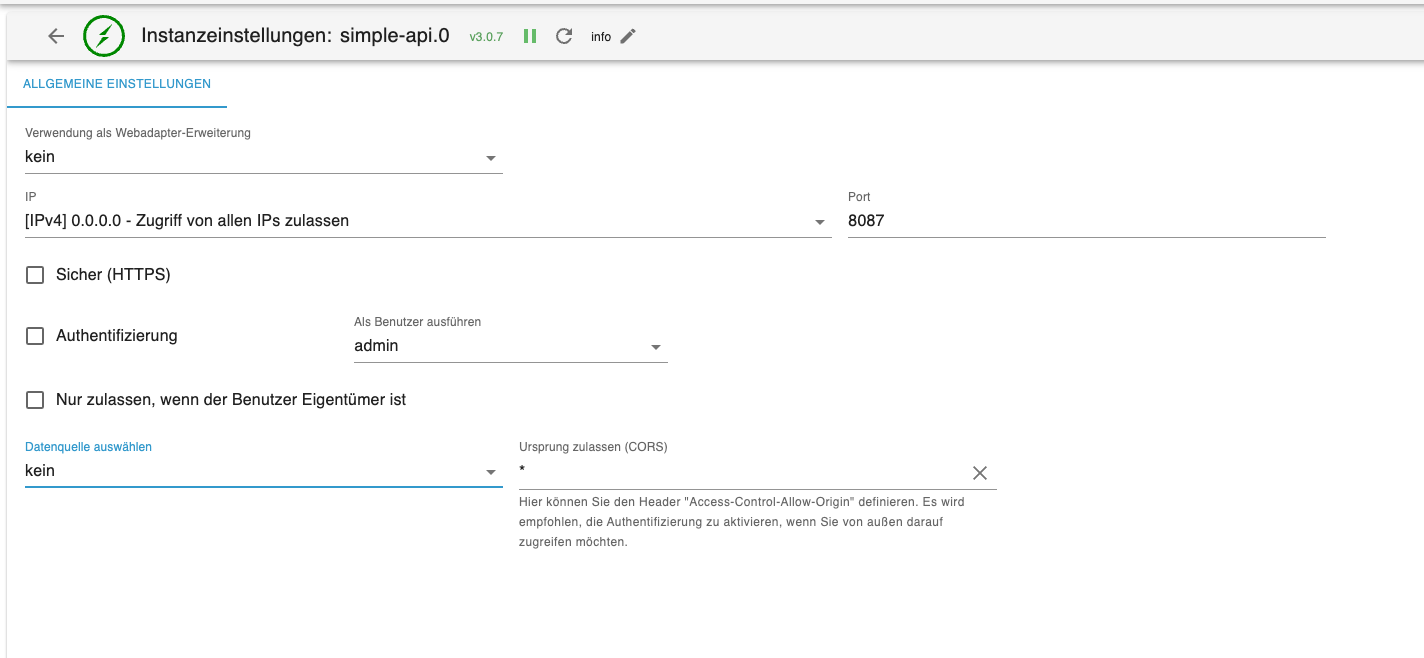Click the simple-api adapter logo icon

[x=104, y=36]
